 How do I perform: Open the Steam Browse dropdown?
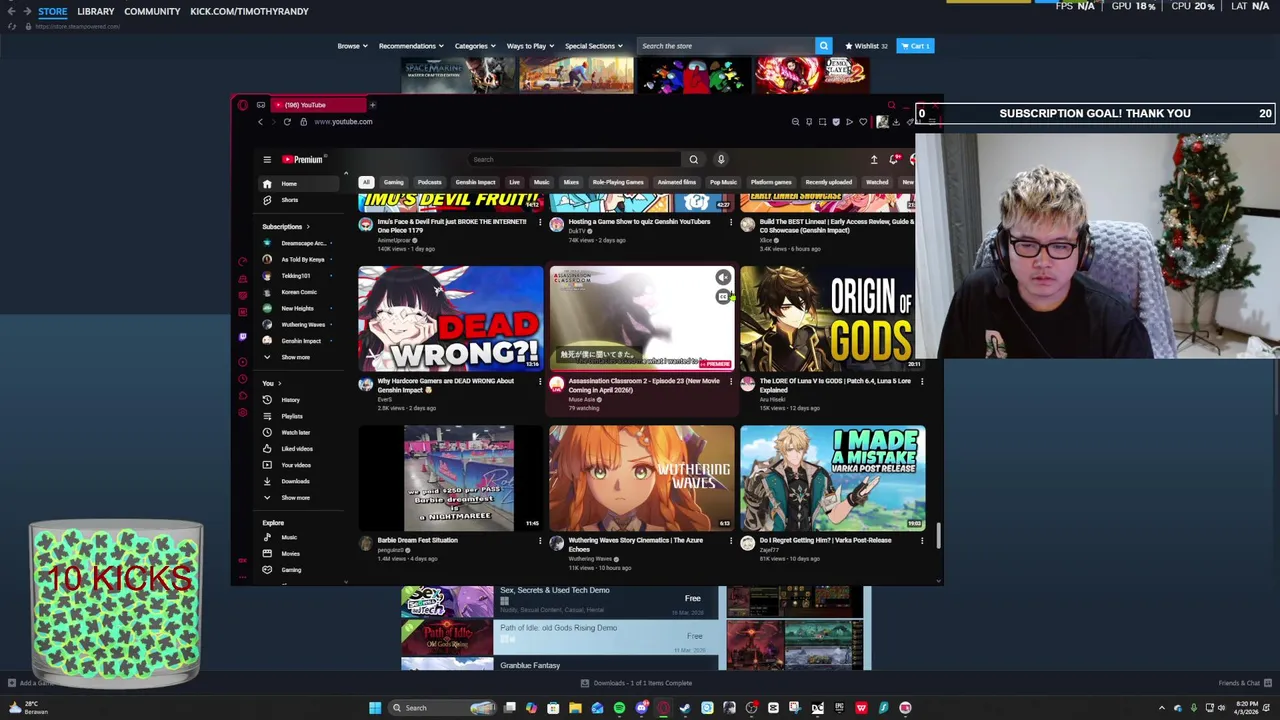(352, 46)
